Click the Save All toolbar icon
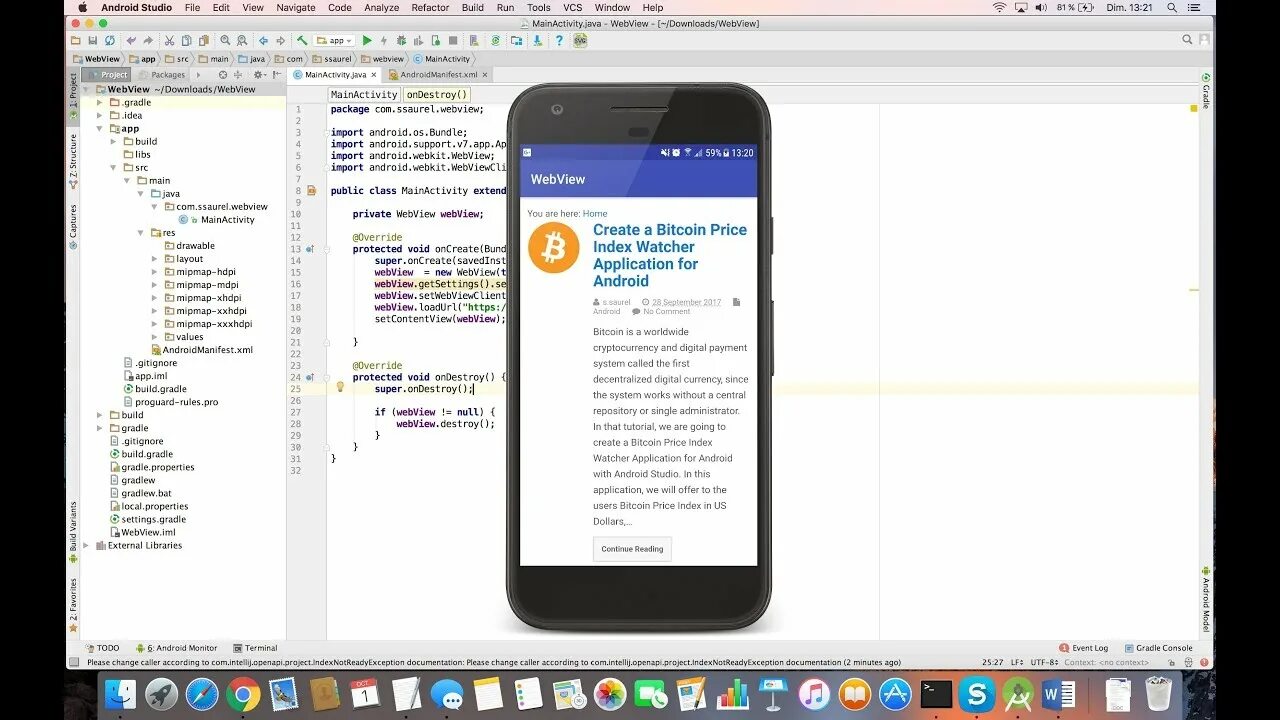The width and height of the screenshot is (1280, 720). point(93,40)
